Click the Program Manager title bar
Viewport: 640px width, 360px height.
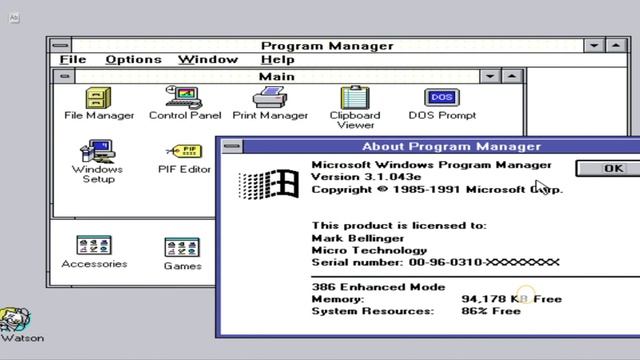click(x=327, y=45)
